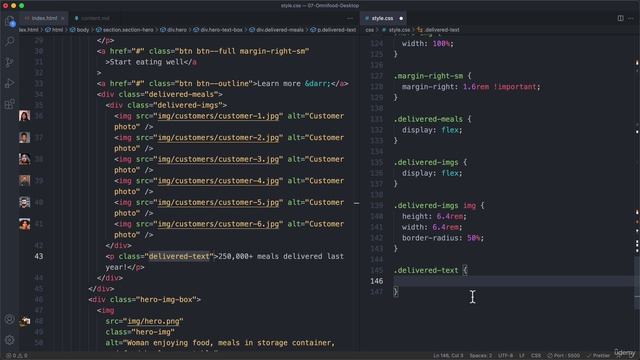This screenshot has height=360, width=640.
Task: Click the Port: 5500 Live Server entry
Action: 564,356
